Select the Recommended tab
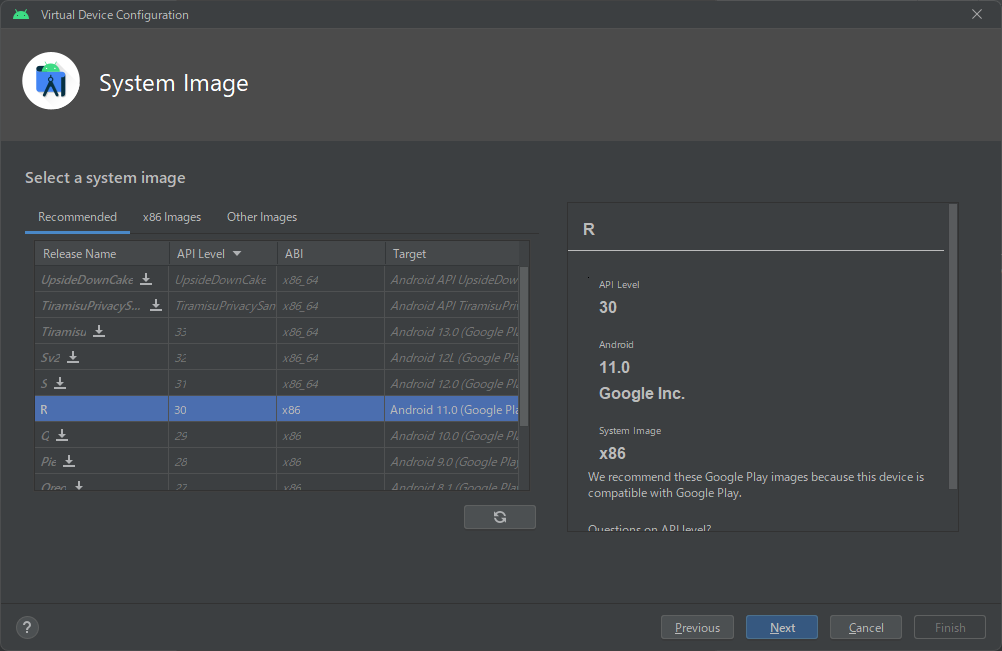 point(77,217)
